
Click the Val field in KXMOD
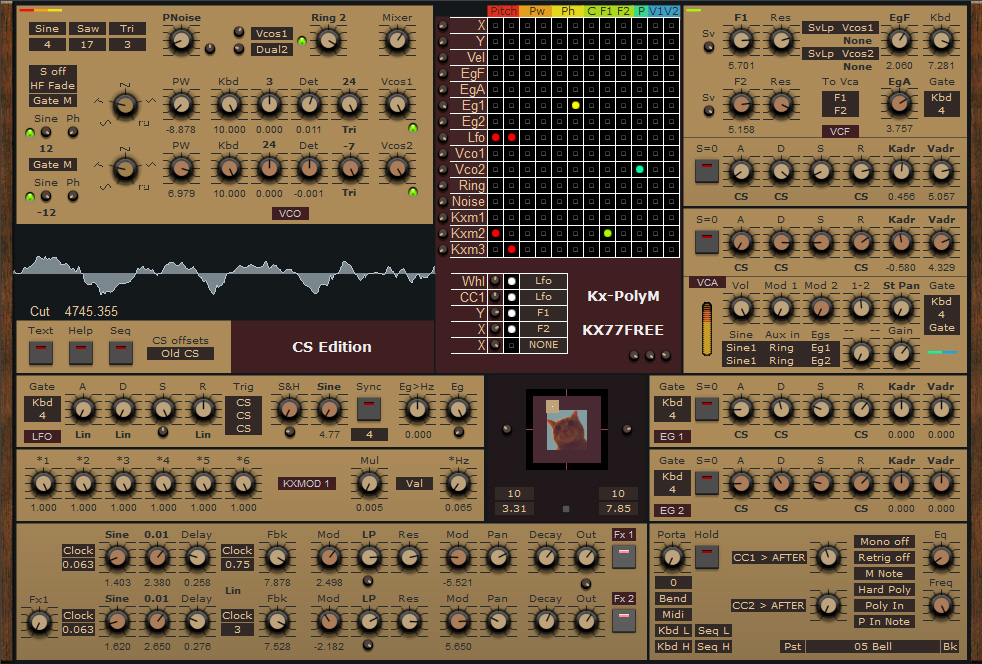click(x=414, y=484)
